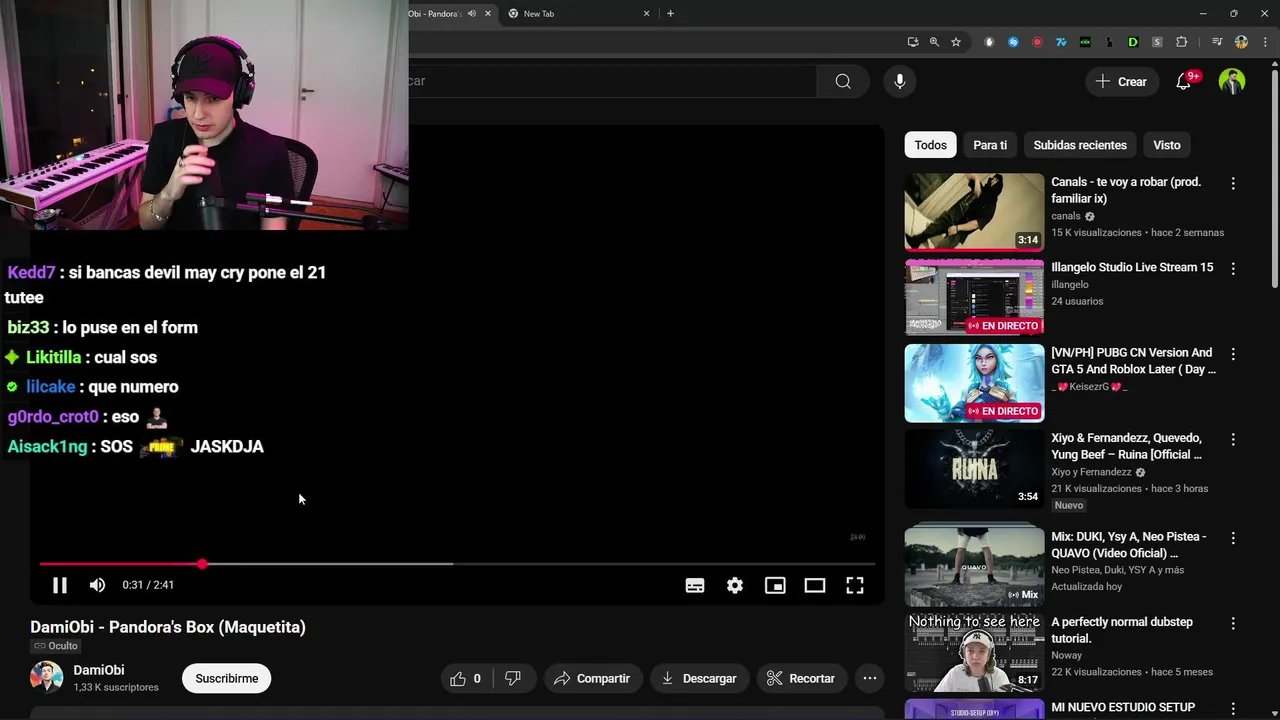The height and width of the screenshot is (720, 1280).
Task: Select the Para ti filter chip
Action: click(x=990, y=145)
